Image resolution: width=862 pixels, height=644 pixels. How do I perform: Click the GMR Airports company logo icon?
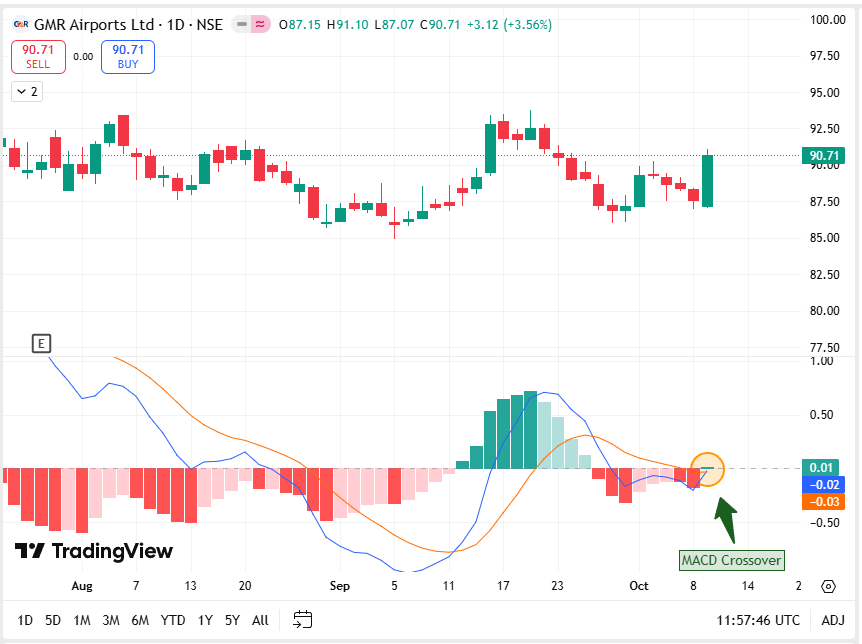pyautogui.click(x=19, y=24)
